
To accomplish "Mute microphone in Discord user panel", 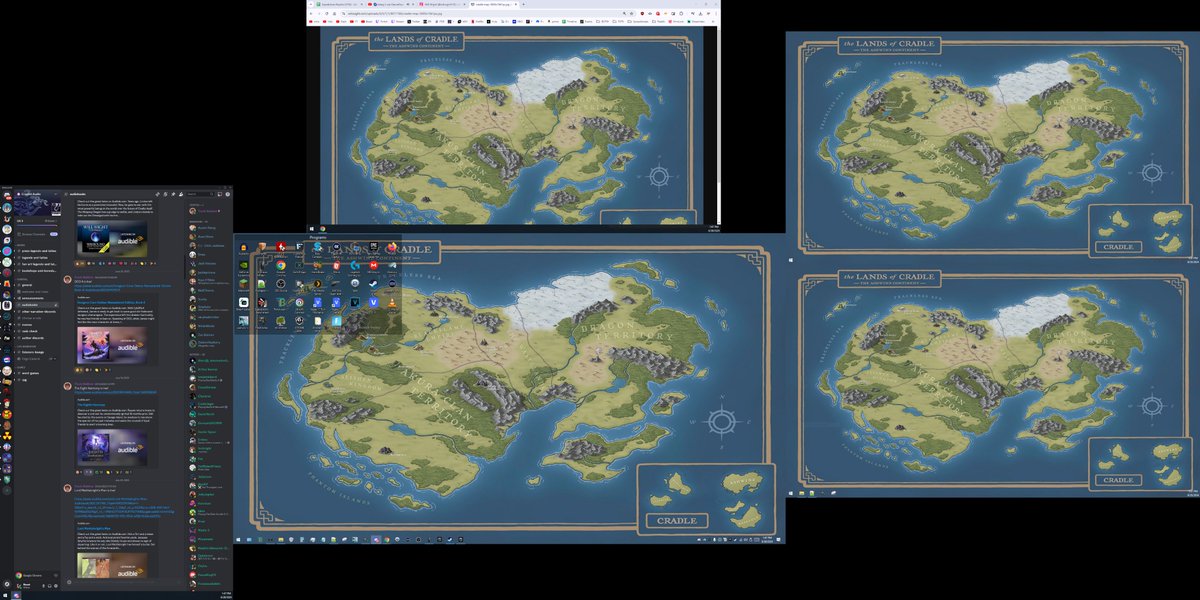I will click(x=44, y=586).
